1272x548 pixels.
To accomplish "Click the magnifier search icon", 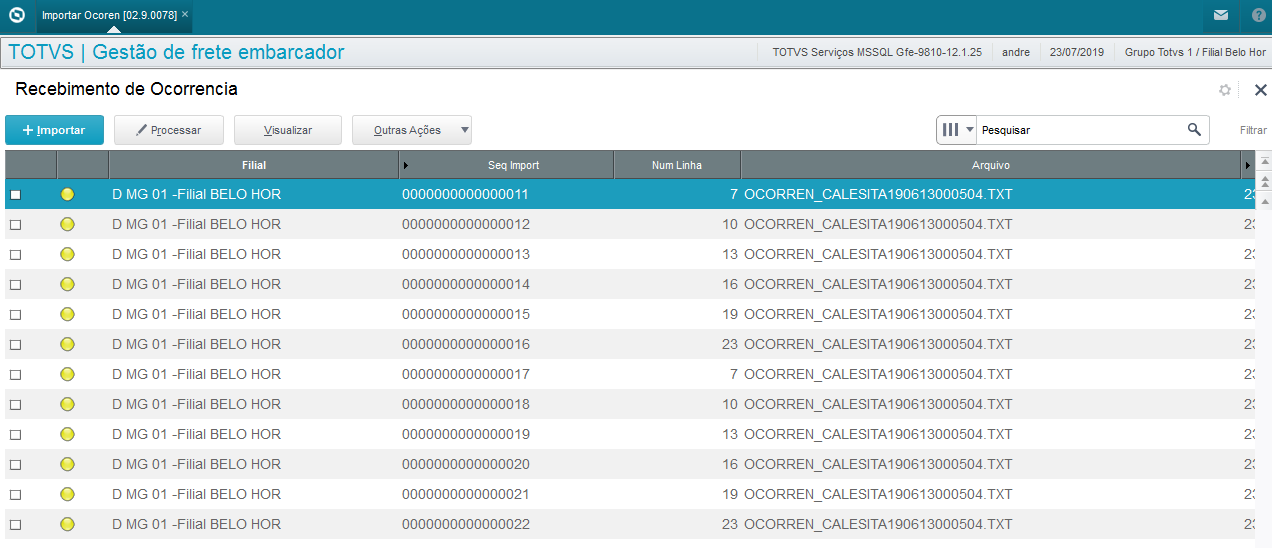I will click(1194, 130).
